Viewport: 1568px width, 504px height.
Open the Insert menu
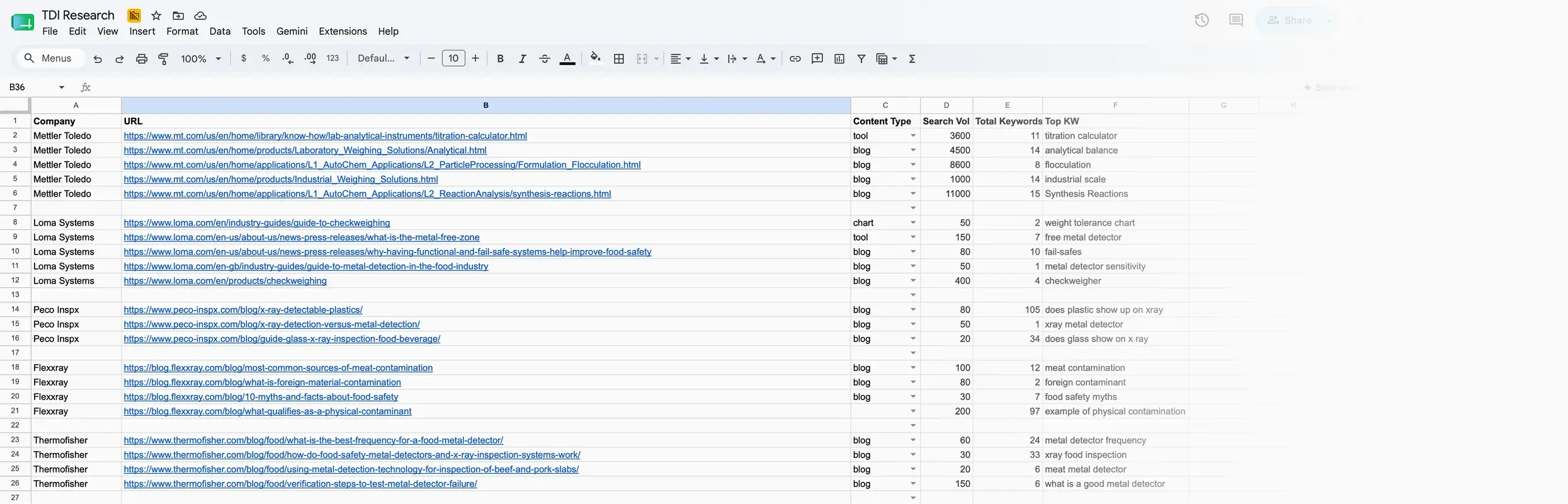(142, 31)
